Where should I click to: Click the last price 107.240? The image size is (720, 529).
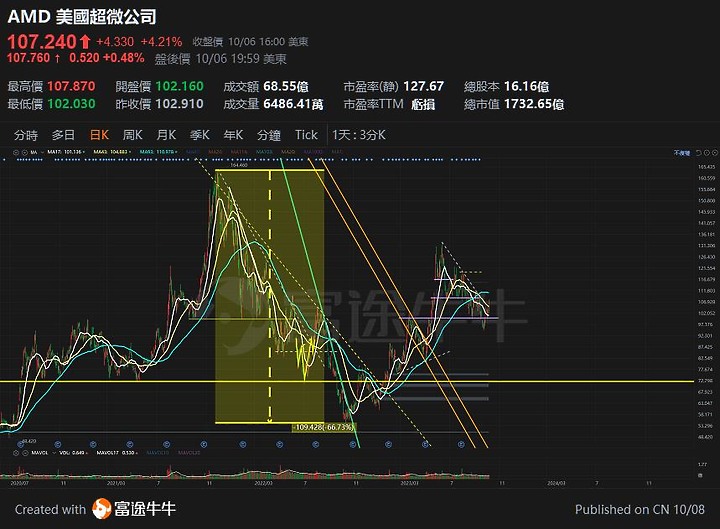[42, 42]
